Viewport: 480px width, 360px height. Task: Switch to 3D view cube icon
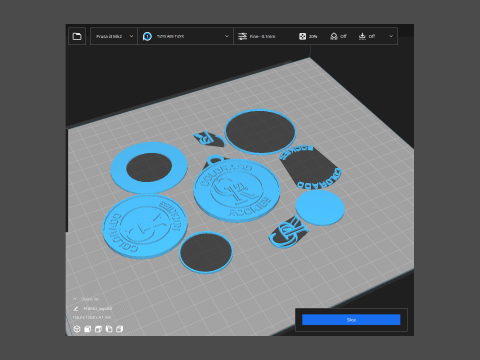(77, 329)
